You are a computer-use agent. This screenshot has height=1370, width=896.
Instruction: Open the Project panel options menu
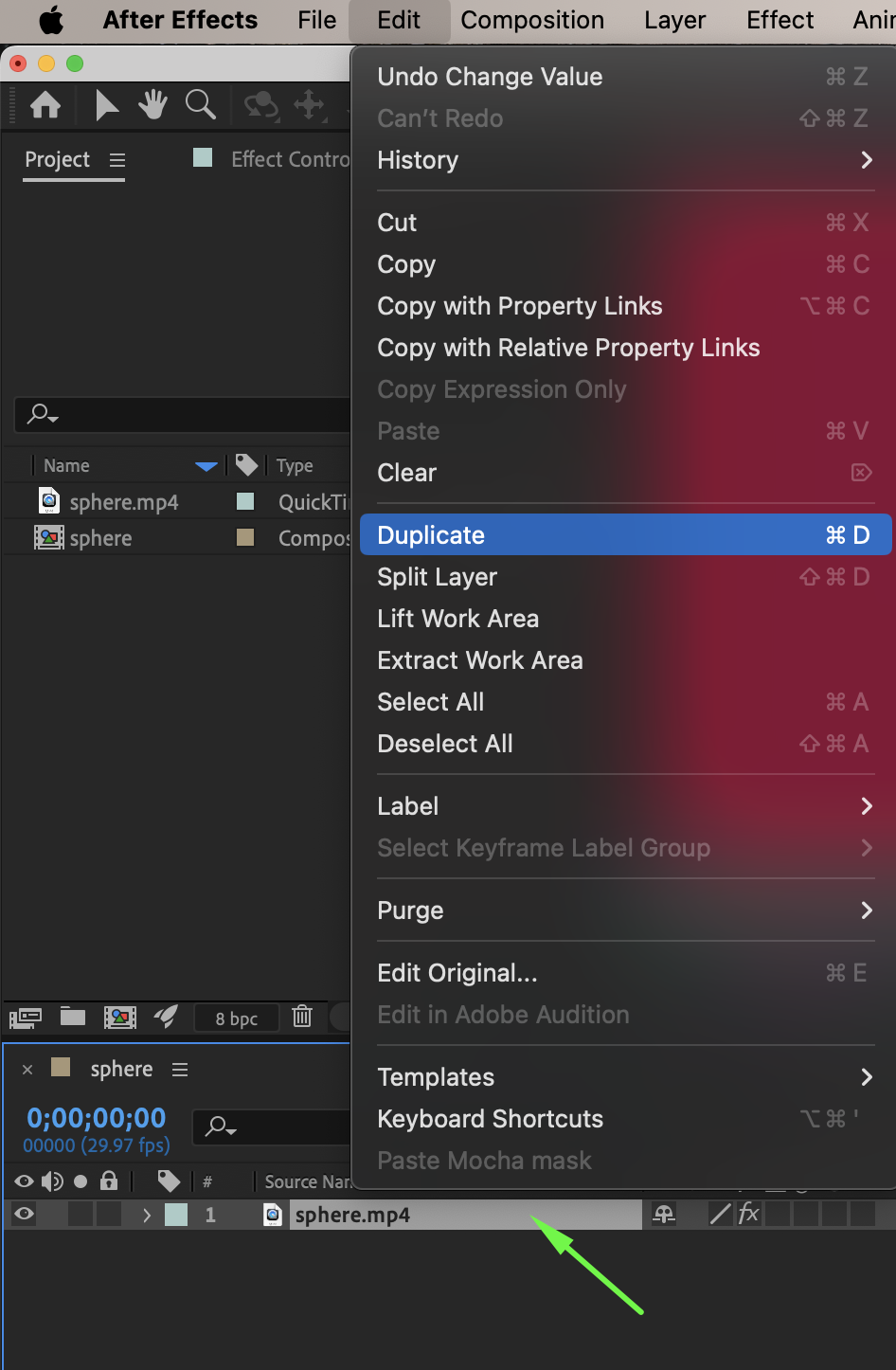pyautogui.click(x=117, y=160)
